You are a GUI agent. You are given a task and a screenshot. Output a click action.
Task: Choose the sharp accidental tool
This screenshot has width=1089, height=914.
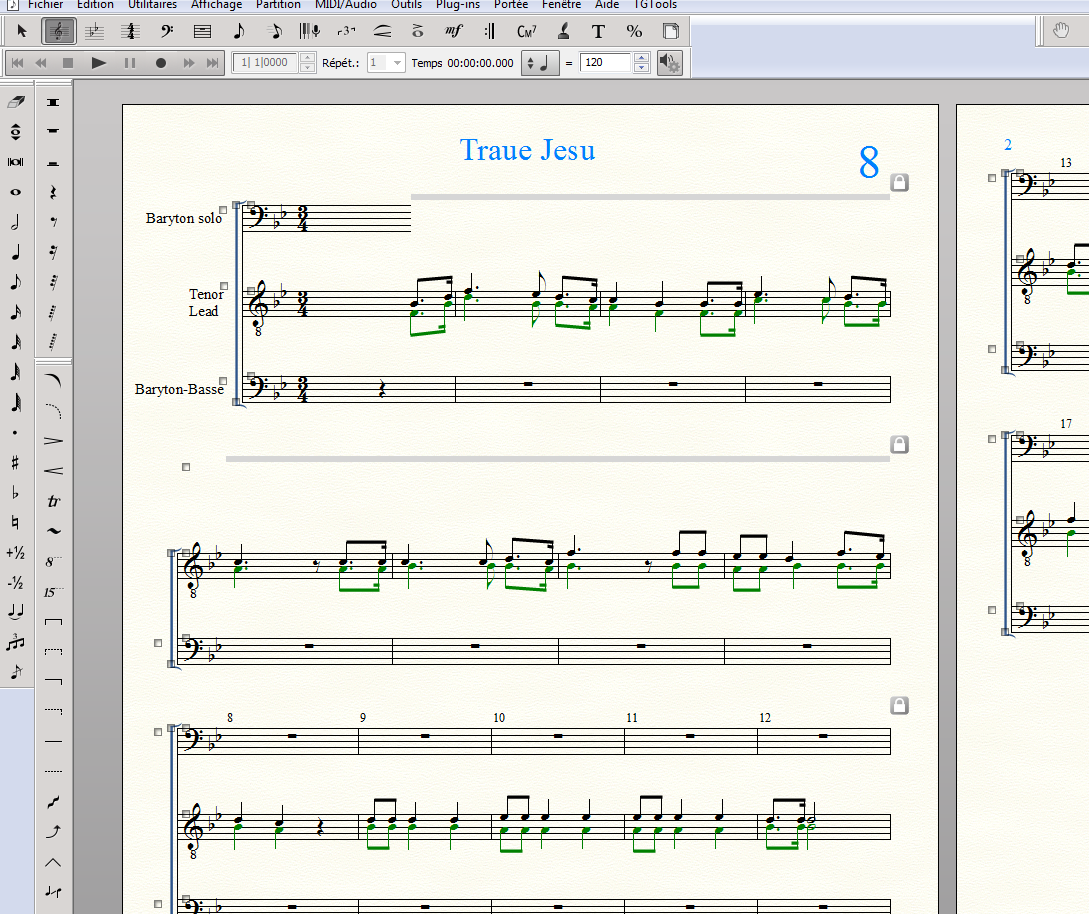[x=15, y=462]
